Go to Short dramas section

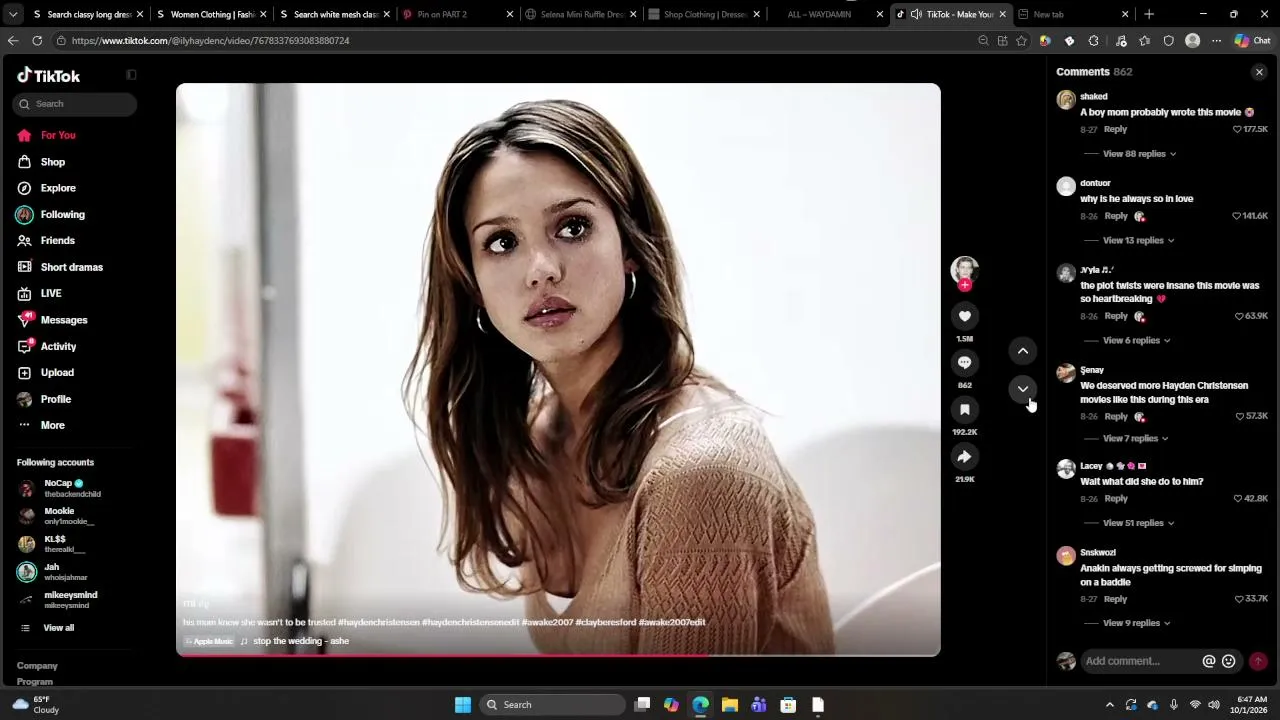tap(72, 267)
